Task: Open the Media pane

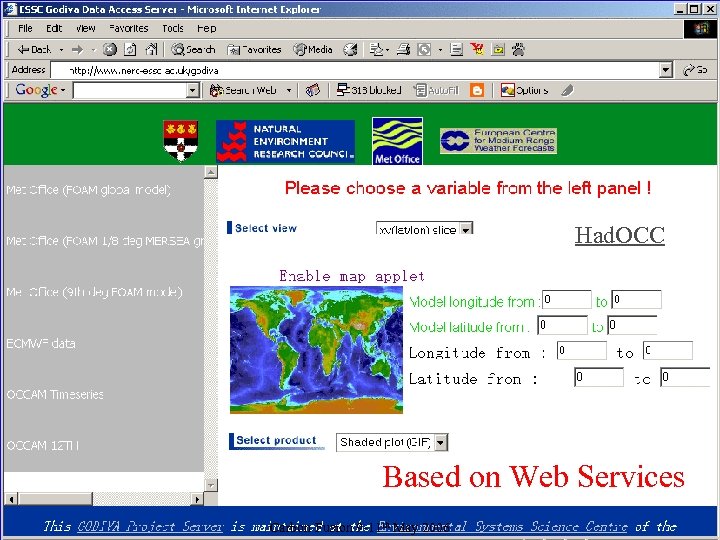Action: click(x=313, y=49)
